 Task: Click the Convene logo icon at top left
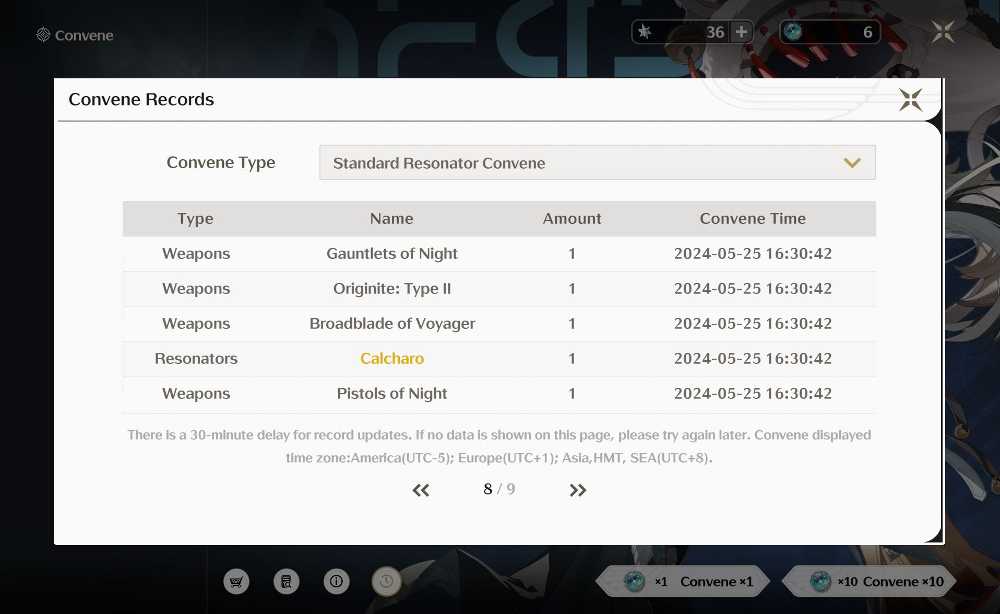(x=43, y=34)
